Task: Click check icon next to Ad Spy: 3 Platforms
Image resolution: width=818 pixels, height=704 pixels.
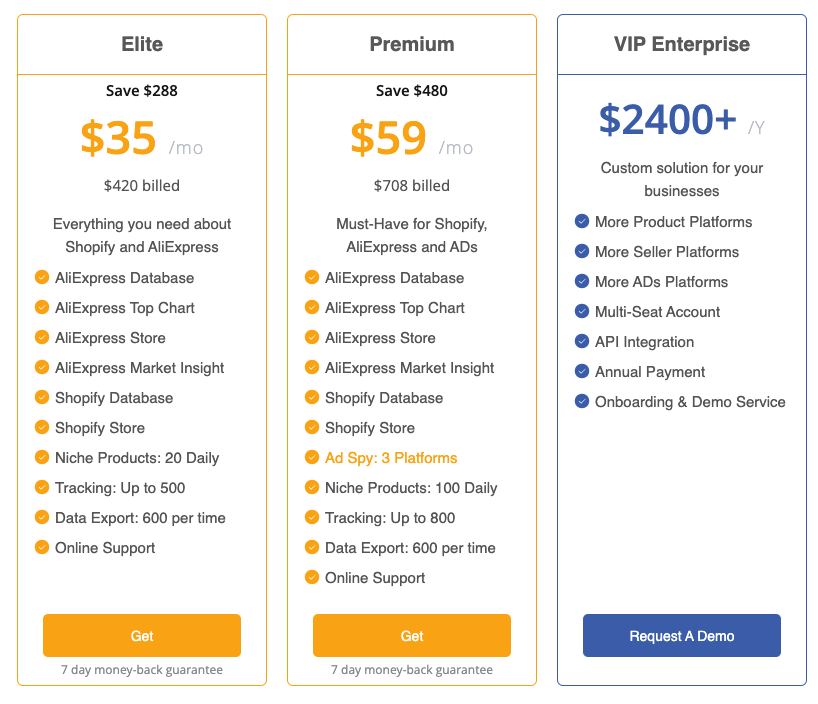Action: [312, 458]
